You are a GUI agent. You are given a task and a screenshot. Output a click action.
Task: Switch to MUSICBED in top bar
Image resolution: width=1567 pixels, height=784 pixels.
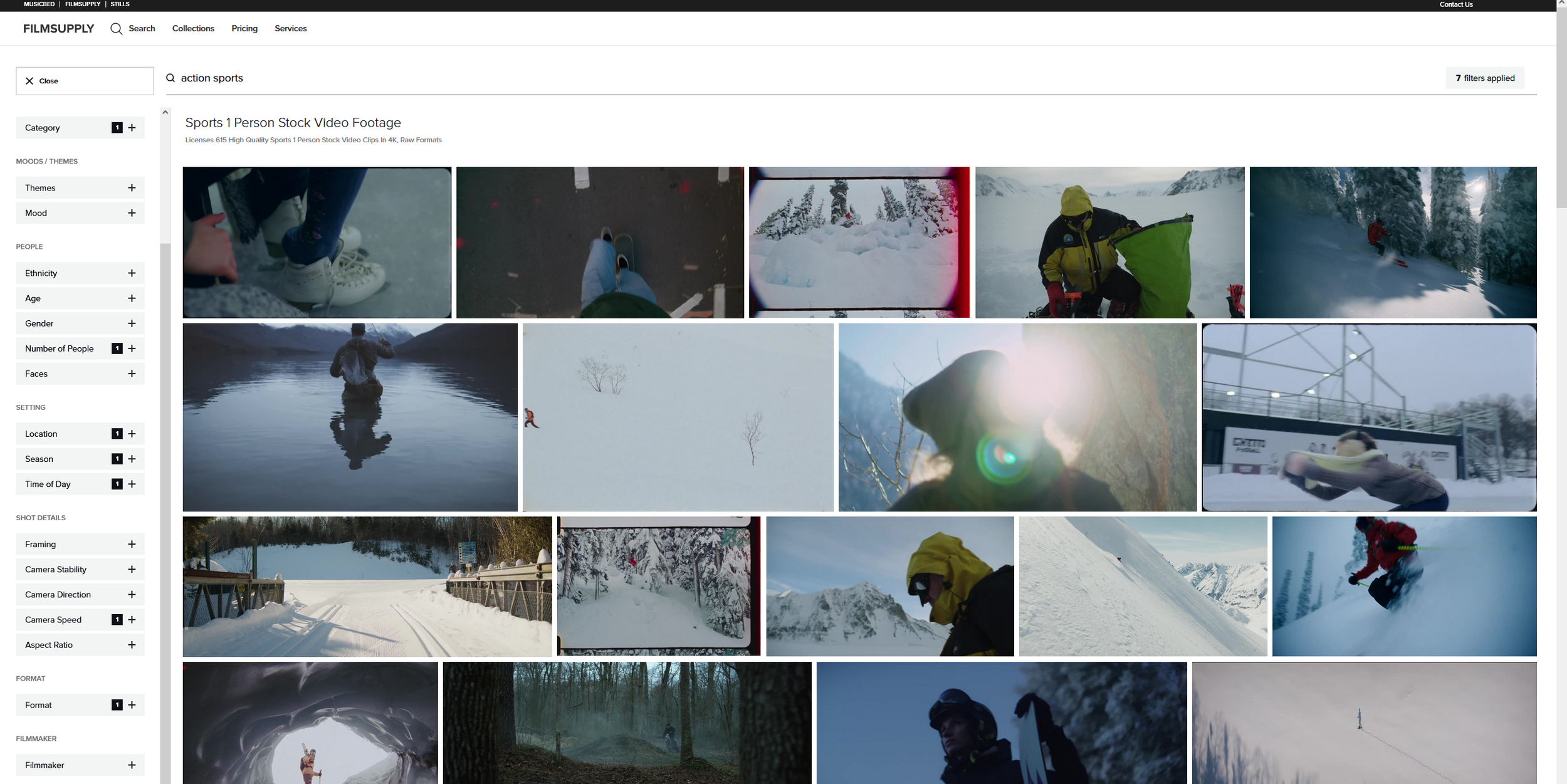[x=39, y=4]
